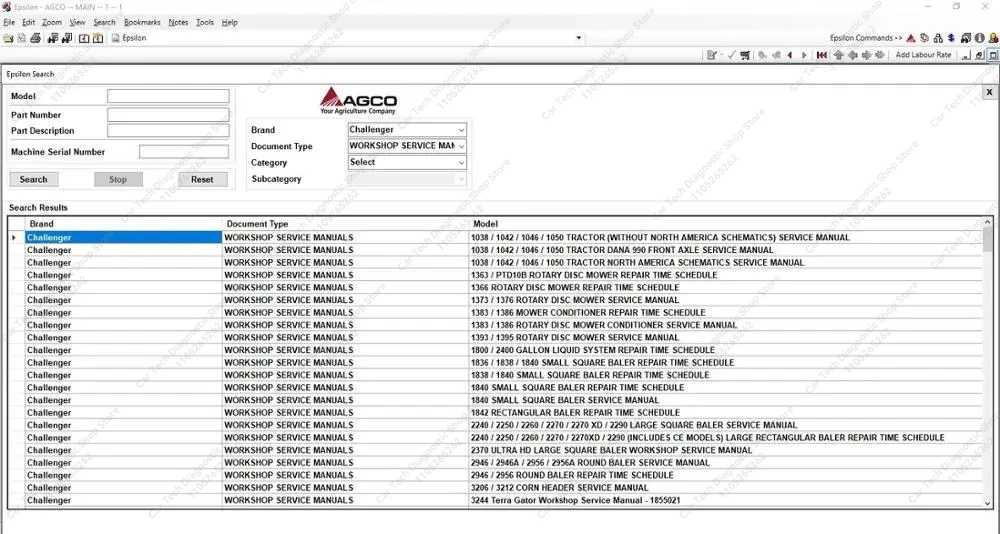Click the gray up arrow icon

pos(839,56)
